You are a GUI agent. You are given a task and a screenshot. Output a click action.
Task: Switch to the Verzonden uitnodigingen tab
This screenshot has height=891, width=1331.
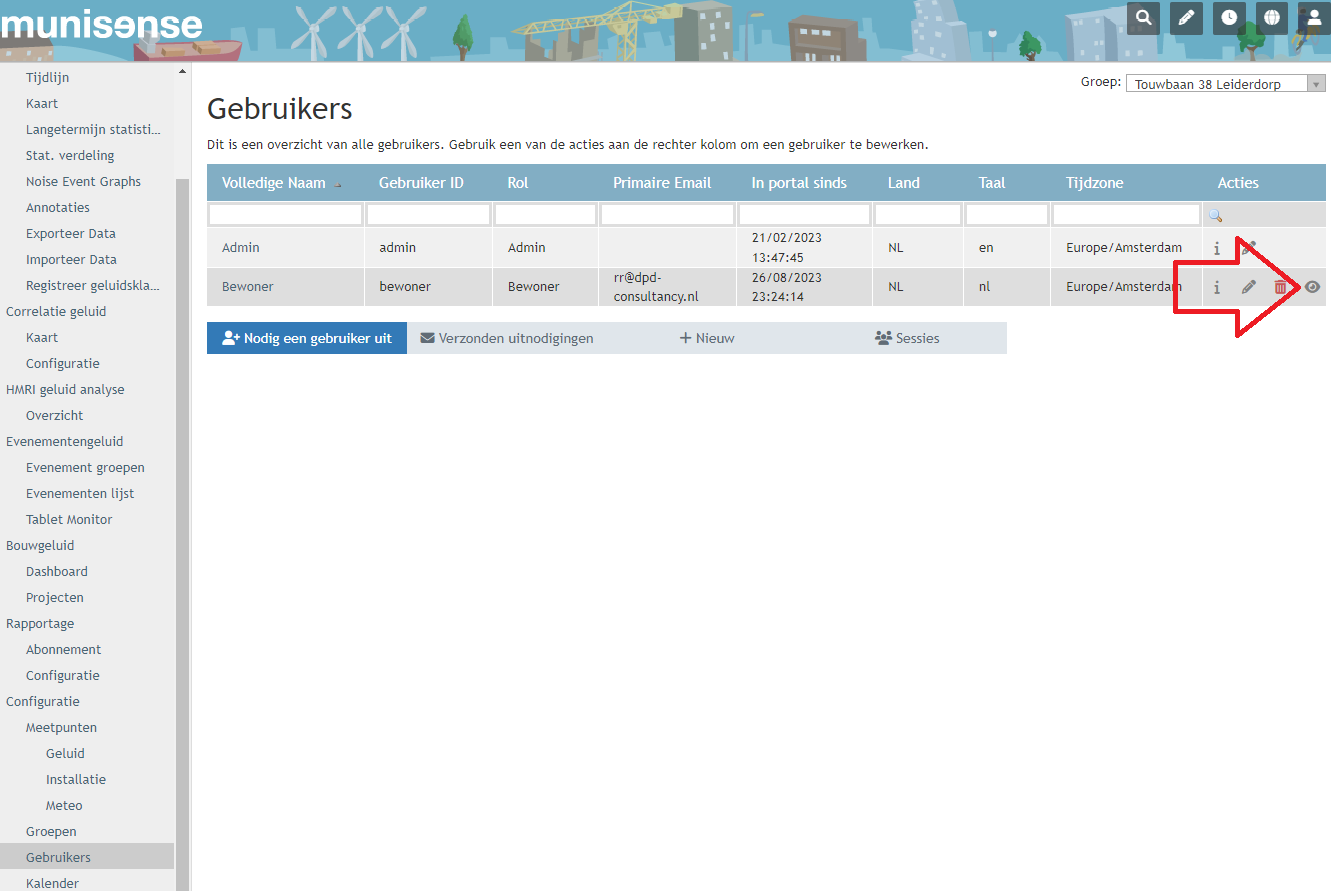click(x=507, y=338)
